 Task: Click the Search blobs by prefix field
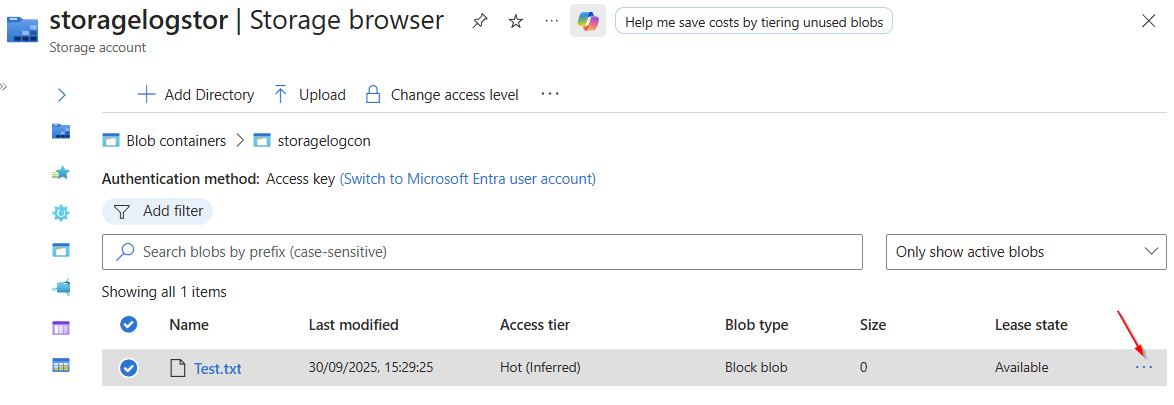click(482, 252)
